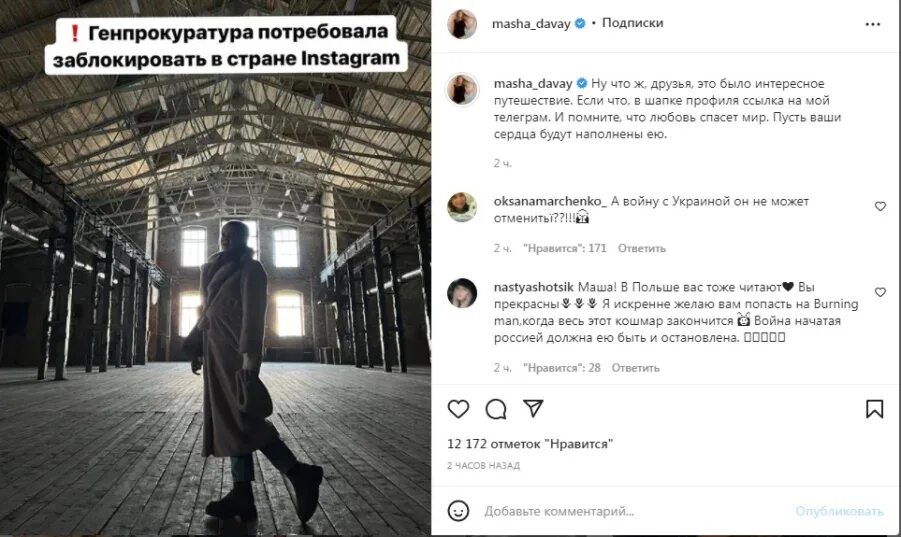View the 171 likes on oksanamarchenko_ comment
The height and width of the screenshot is (537, 901).
click(x=564, y=248)
